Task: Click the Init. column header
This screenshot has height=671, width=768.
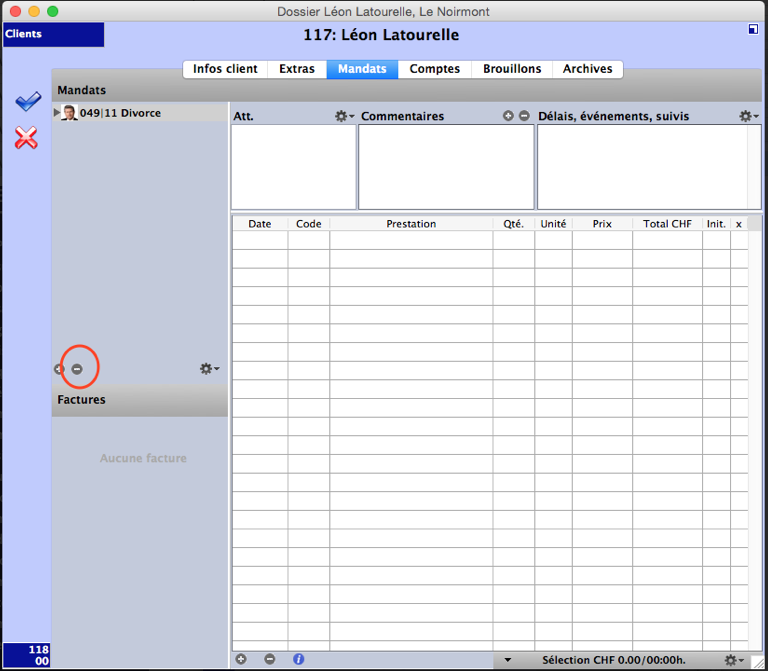Action: 716,224
